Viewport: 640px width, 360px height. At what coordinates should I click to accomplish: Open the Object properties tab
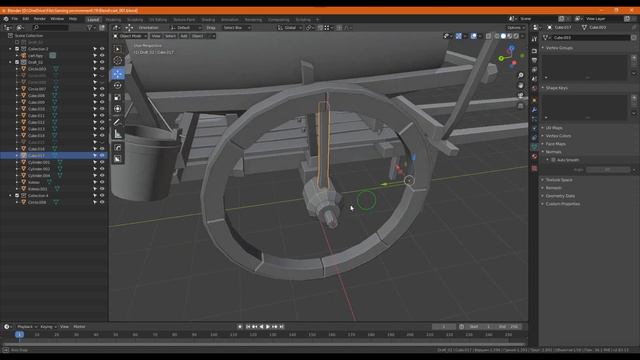click(534, 100)
